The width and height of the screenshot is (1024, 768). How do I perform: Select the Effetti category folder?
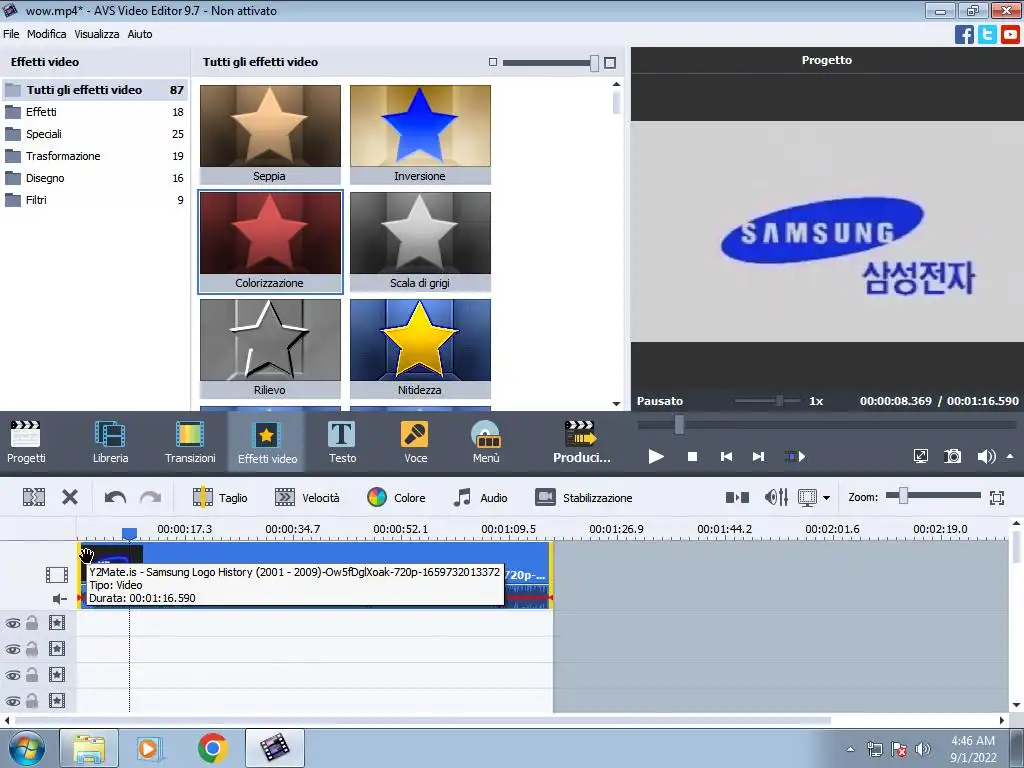[95, 112]
